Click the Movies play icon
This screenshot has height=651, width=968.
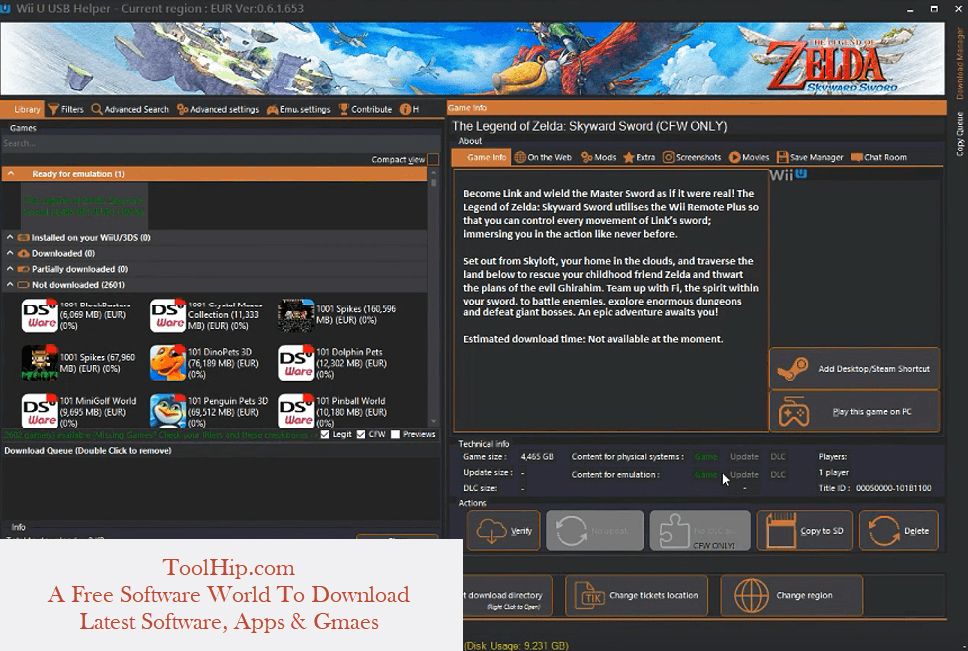coord(734,157)
